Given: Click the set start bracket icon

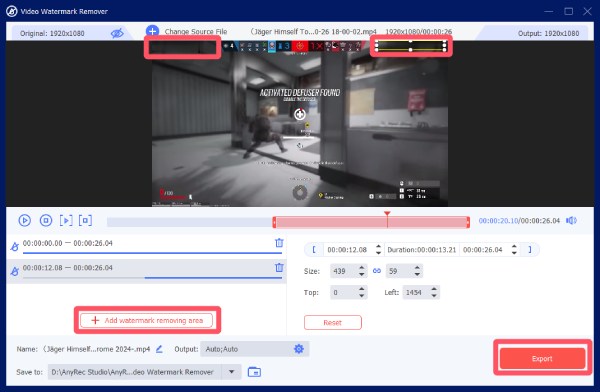Looking at the screenshot, I should pos(314,250).
